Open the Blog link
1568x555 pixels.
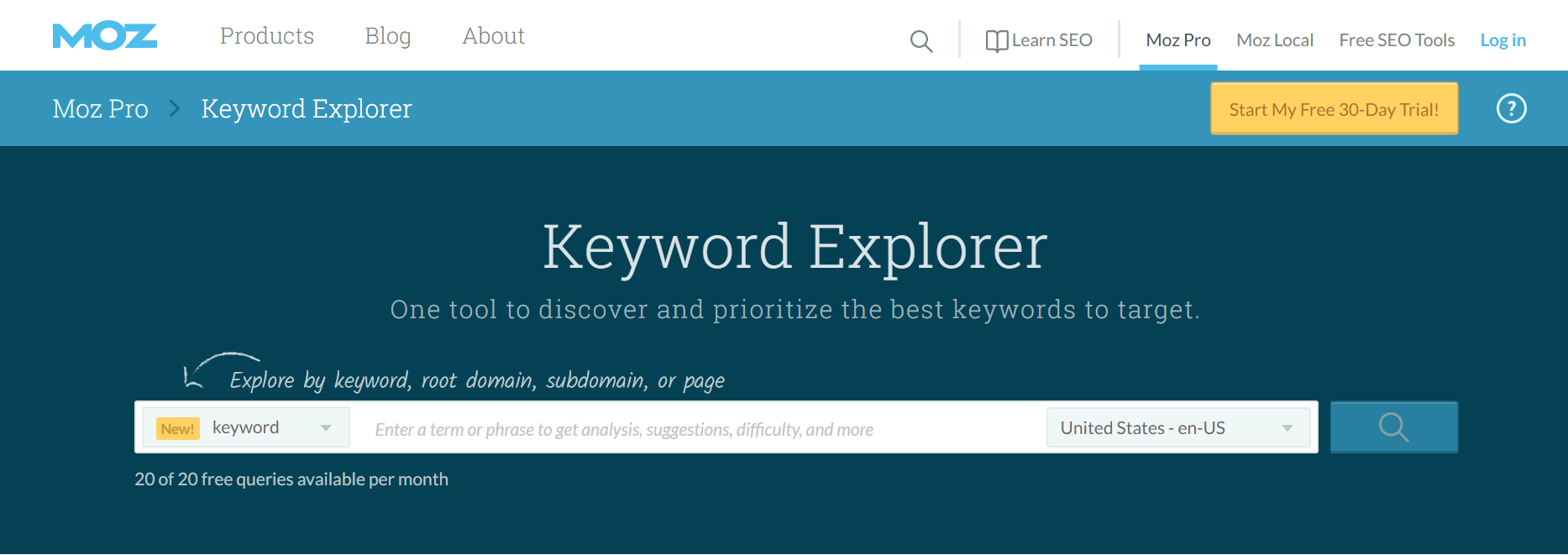pyautogui.click(x=388, y=36)
